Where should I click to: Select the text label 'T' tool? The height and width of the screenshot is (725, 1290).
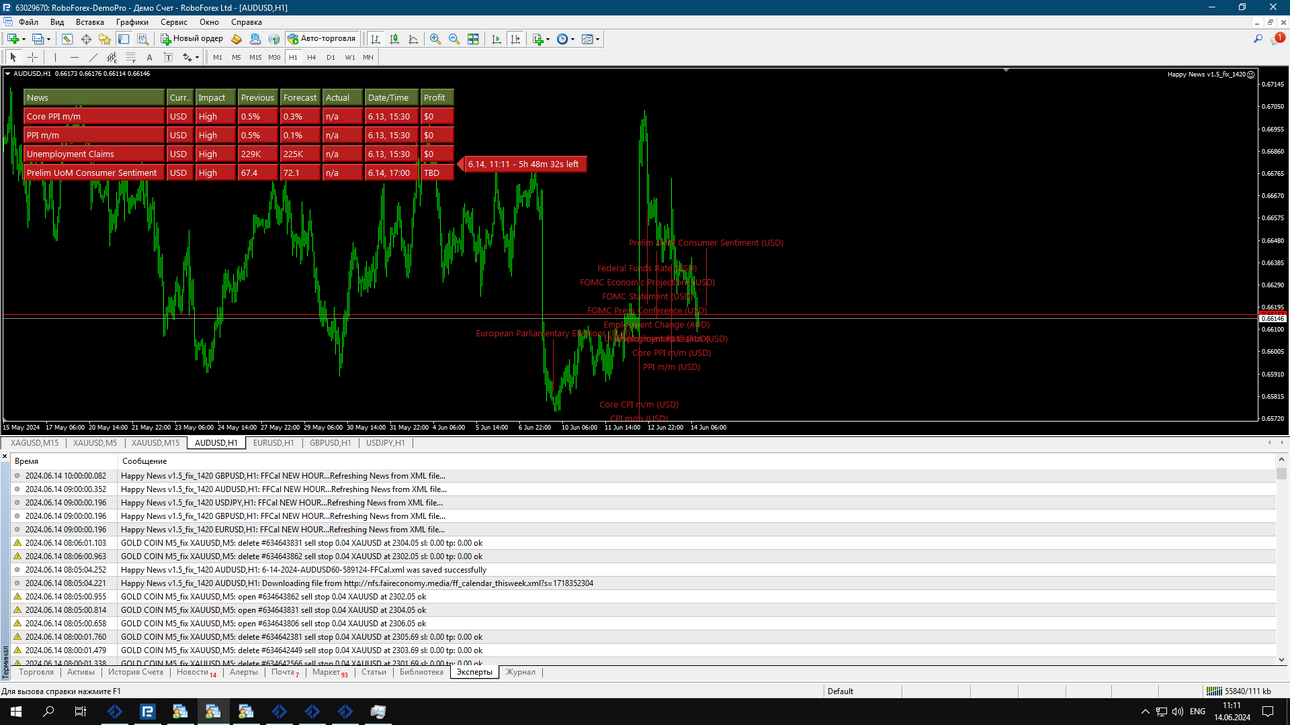pos(168,57)
